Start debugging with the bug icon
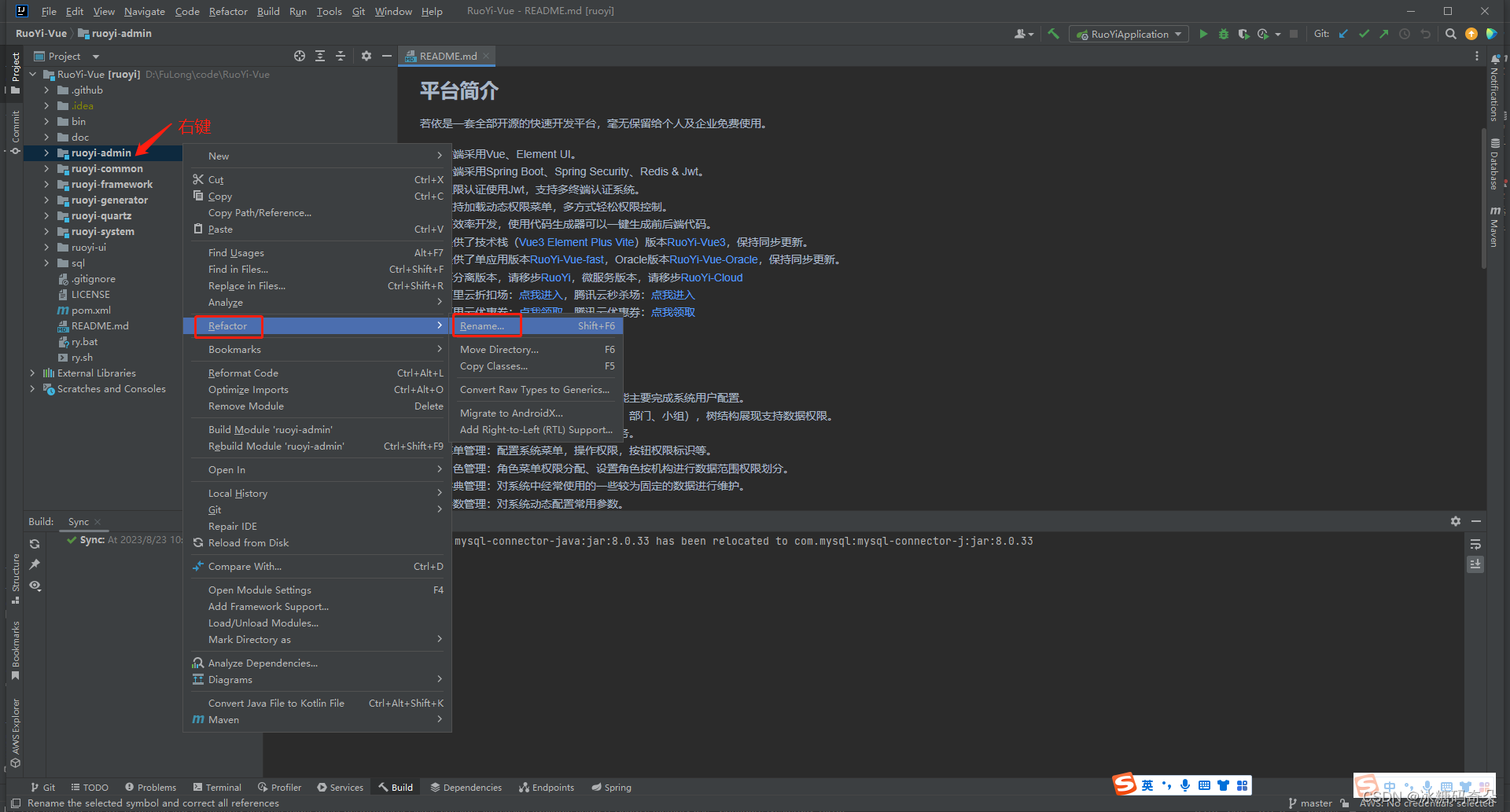1510x812 pixels. (x=1224, y=34)
